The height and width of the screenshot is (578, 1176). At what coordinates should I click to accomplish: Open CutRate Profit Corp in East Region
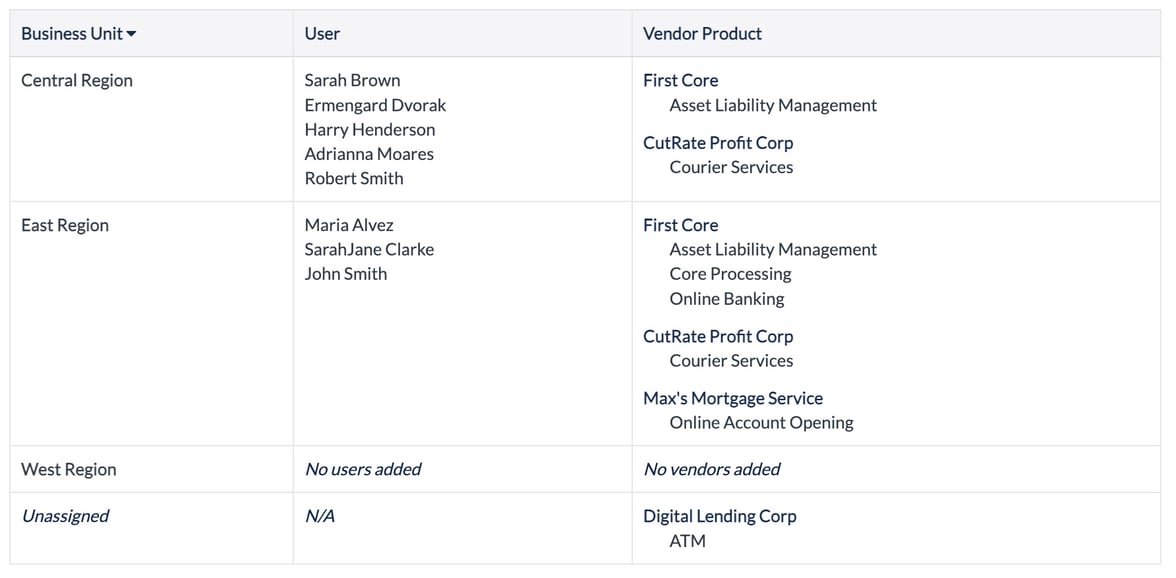(718, 337)
